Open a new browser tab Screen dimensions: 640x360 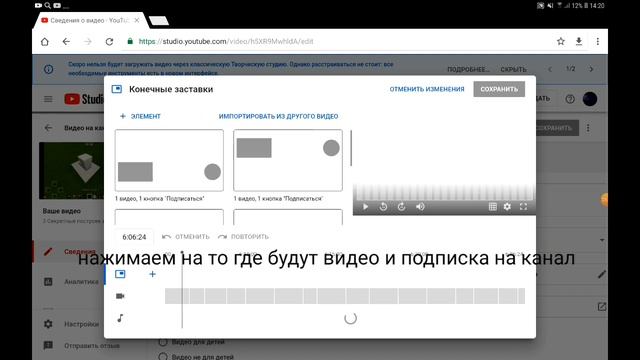click(x=159, y=20)
